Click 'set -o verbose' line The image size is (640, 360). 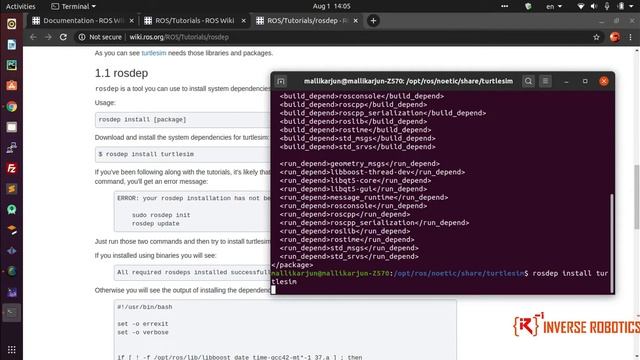coord(142,332)
